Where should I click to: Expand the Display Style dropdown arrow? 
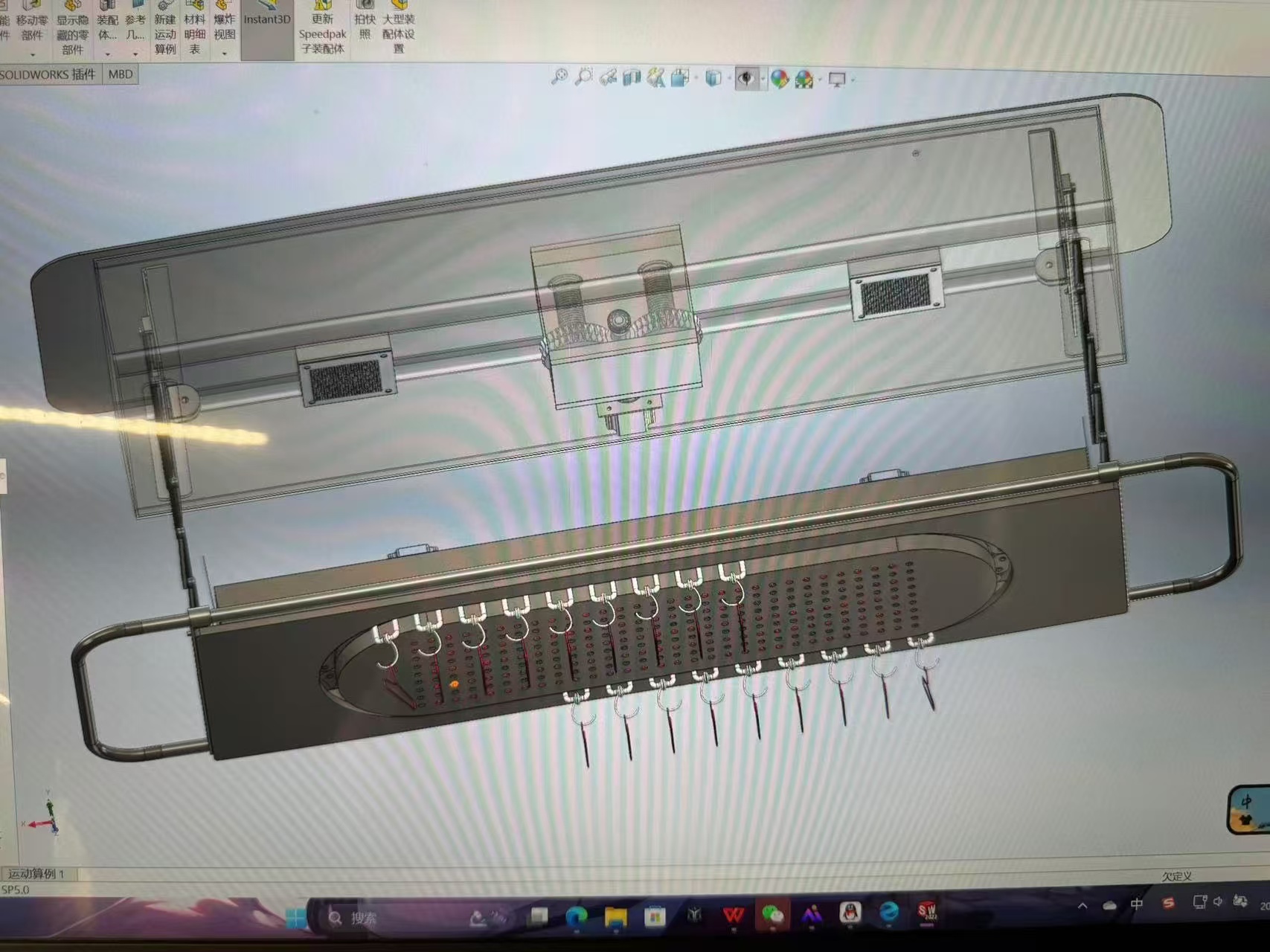[x=728, y=78]
